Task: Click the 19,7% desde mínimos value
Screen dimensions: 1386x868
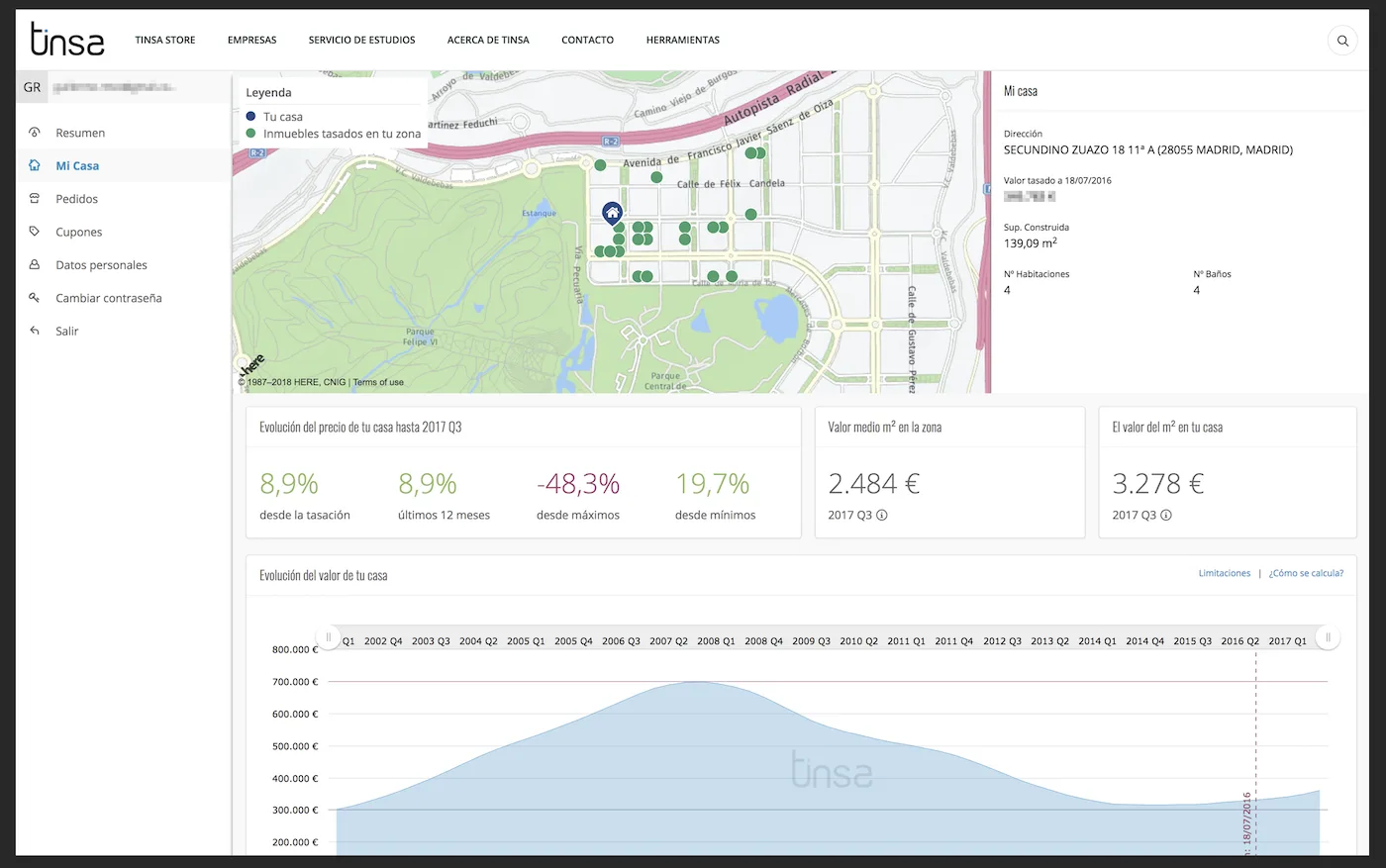Action: 713,484
